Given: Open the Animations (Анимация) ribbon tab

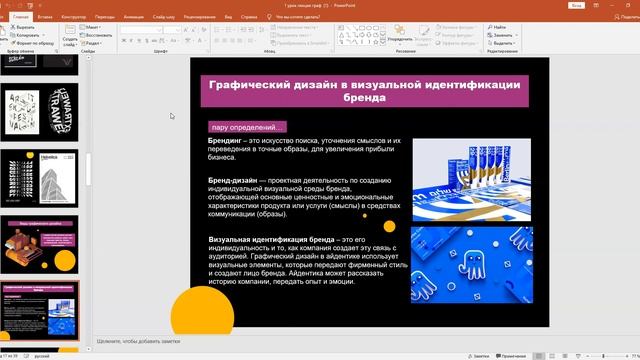Looking at the screenshot, I should (133, 17).
